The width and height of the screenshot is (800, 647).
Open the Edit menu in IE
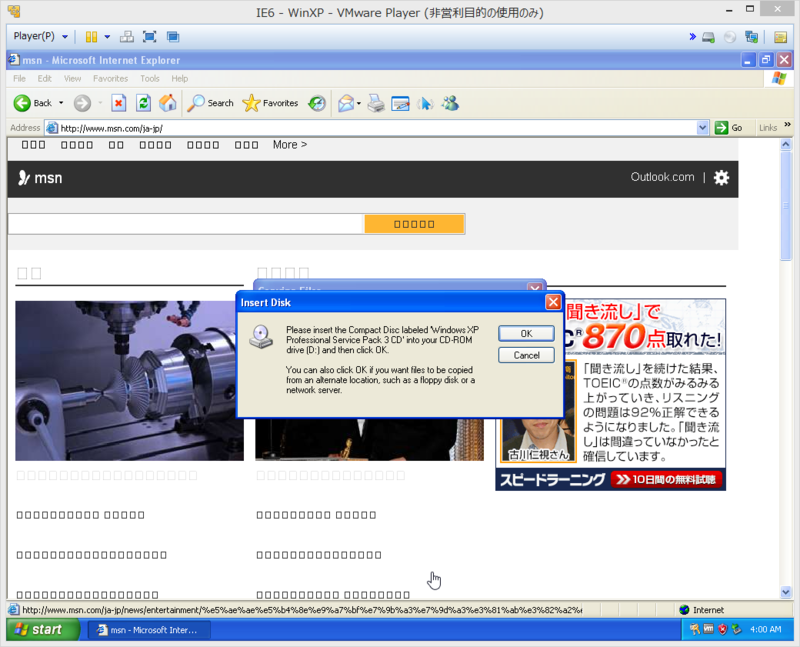[44, 79]
